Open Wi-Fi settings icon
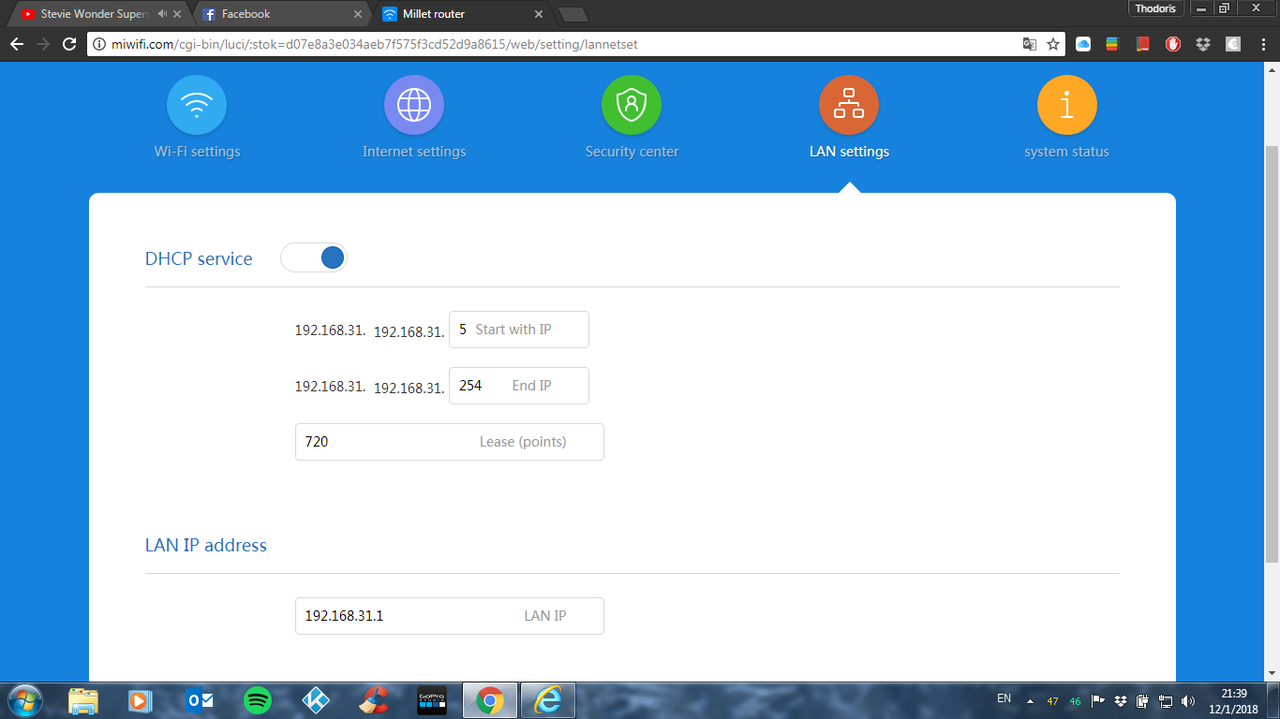The height and width of the screenshot is (719, 1280). tap(196, 105)
